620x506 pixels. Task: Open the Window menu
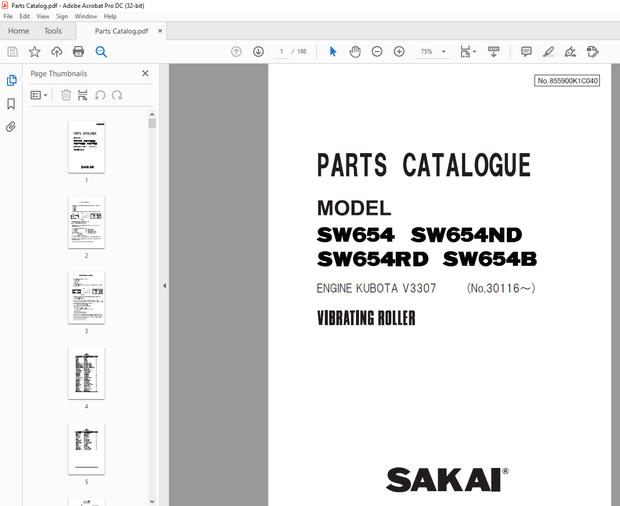86,17
